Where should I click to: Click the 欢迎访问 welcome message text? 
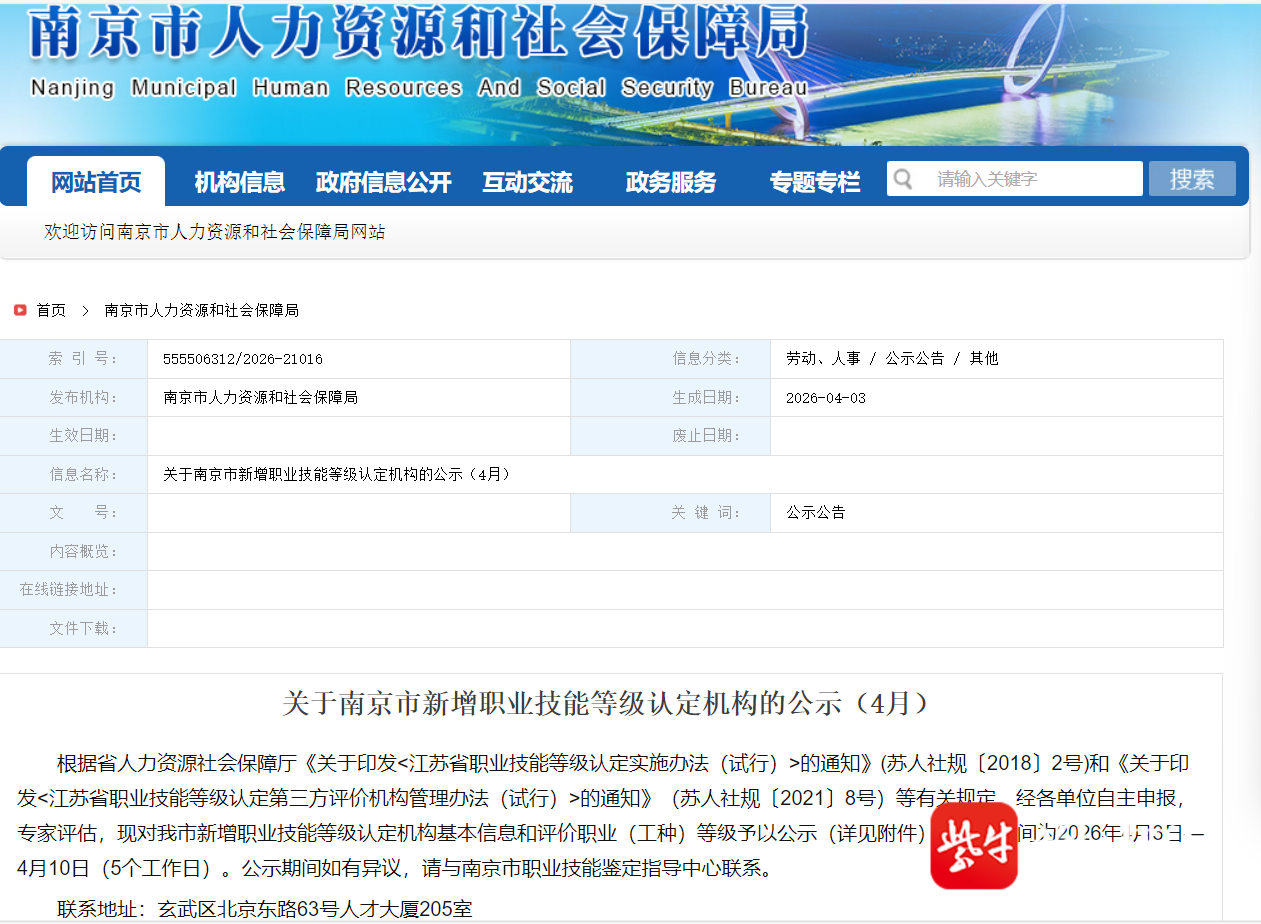[x=214, y=232]
